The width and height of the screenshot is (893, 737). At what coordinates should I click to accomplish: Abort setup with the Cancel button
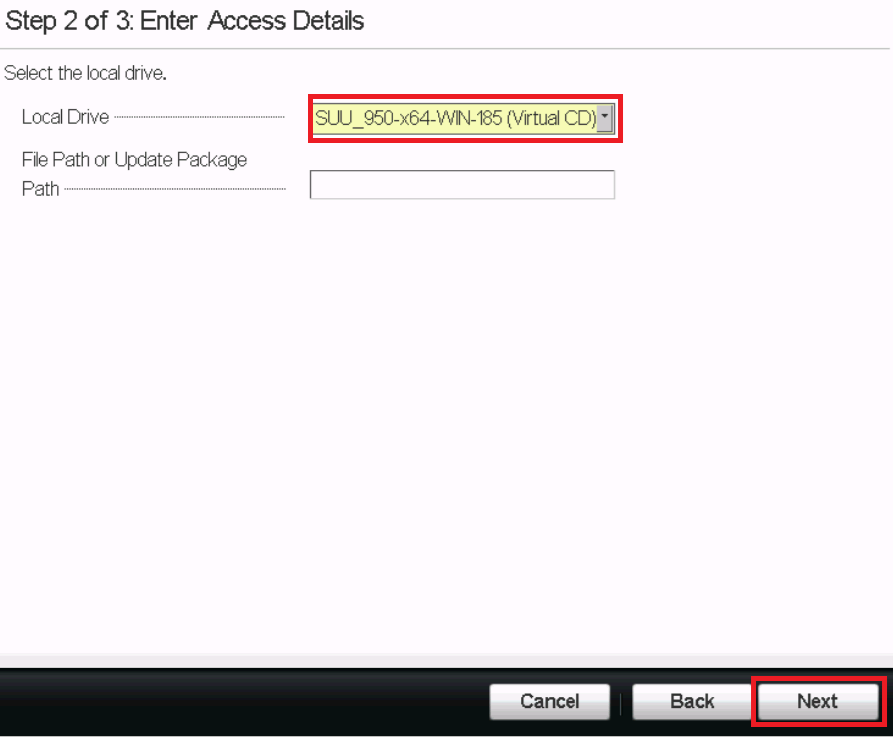pyautogui.click(x=550, y=701)
